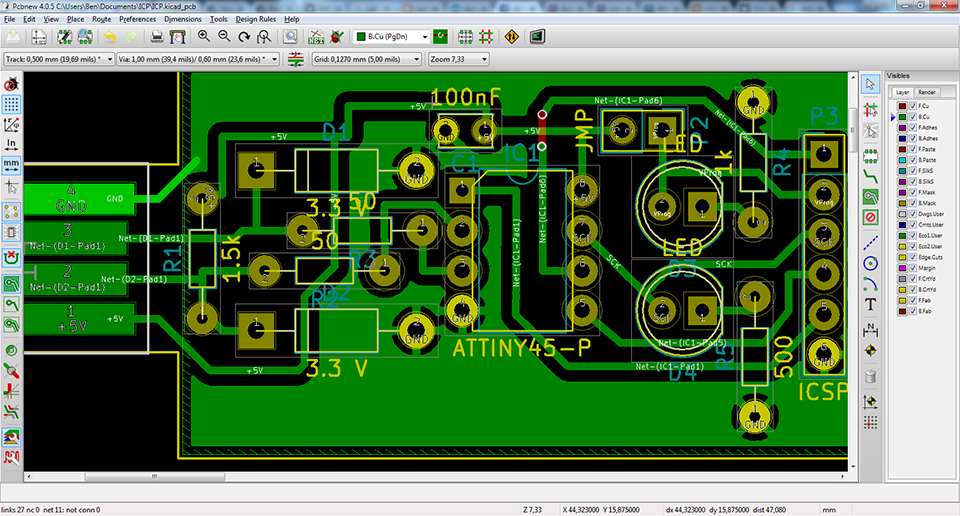Select the highlight net tool
The height and width of the screenshot is (516, 960).
coord(870,110)
